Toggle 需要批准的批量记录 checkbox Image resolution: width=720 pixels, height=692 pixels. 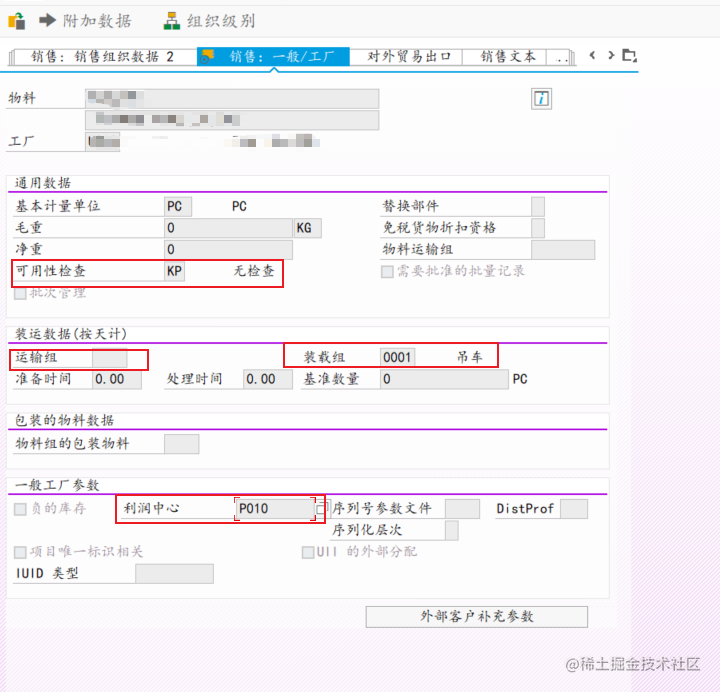pyautogui.click(x=387, y=271)
